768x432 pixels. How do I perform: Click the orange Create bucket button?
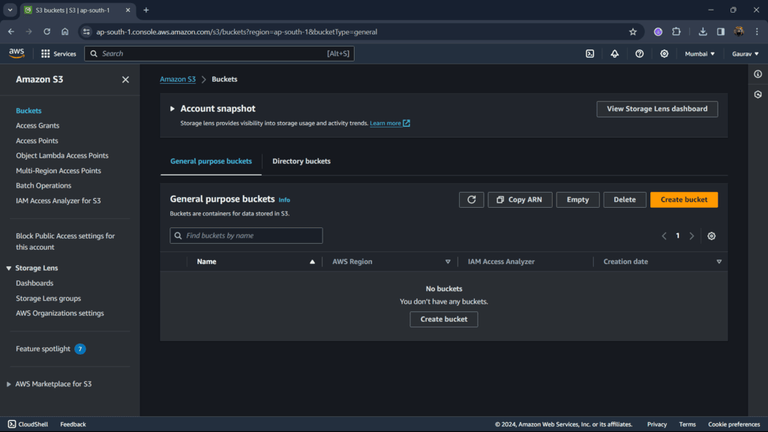coord(684,200)
